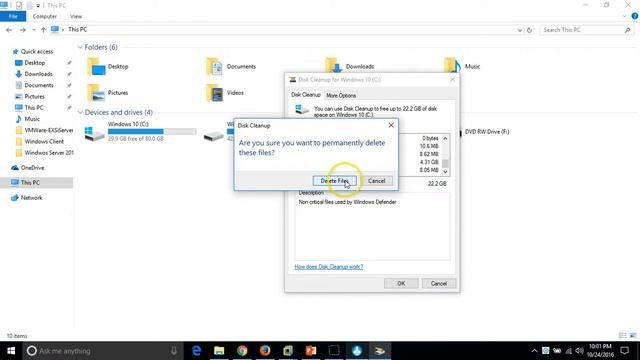Screen dimensions: 640x360
Task: Open the File menu in Explorer
Action: coord(13,16)
